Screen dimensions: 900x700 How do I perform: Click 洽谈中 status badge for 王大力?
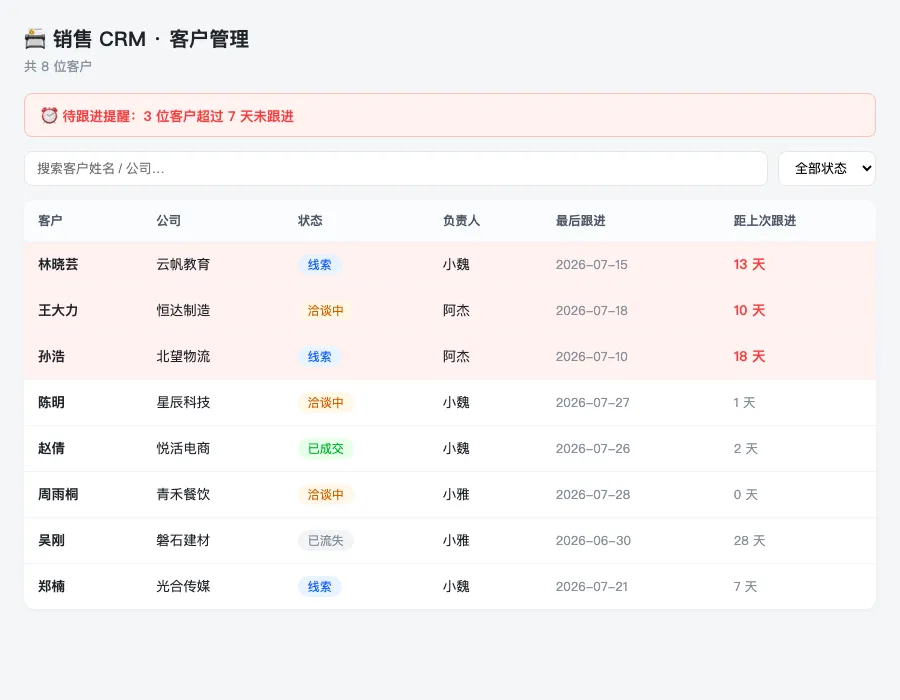(x=325, y=310)
